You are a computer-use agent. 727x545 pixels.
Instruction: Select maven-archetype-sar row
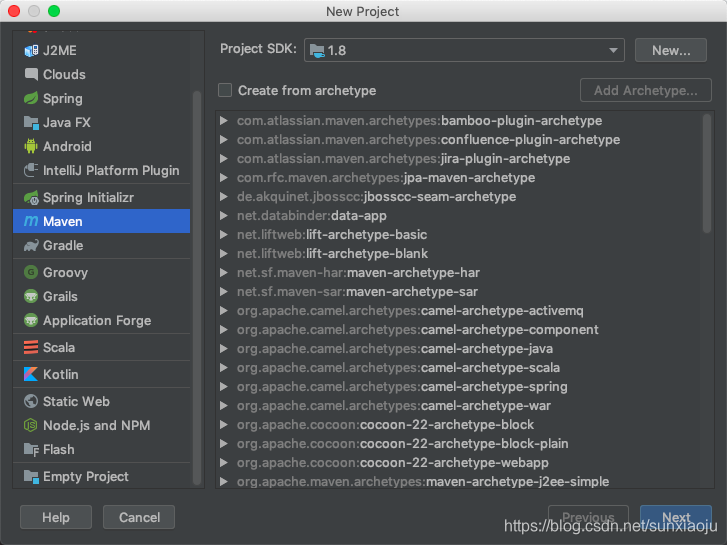(459, 292)
